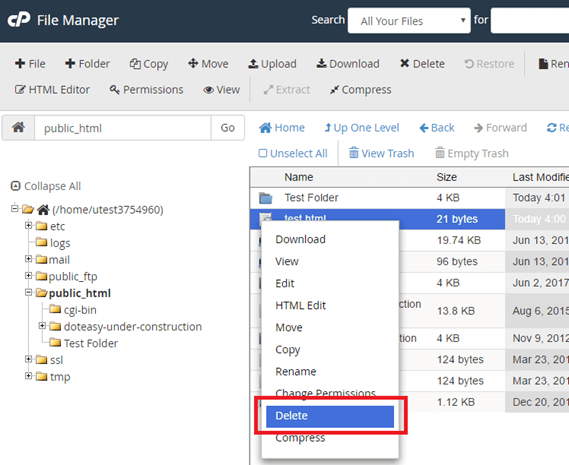Open the All Your Files search dropdown
The width and height of the screenshot is (569, 465).
coord(409,21)
